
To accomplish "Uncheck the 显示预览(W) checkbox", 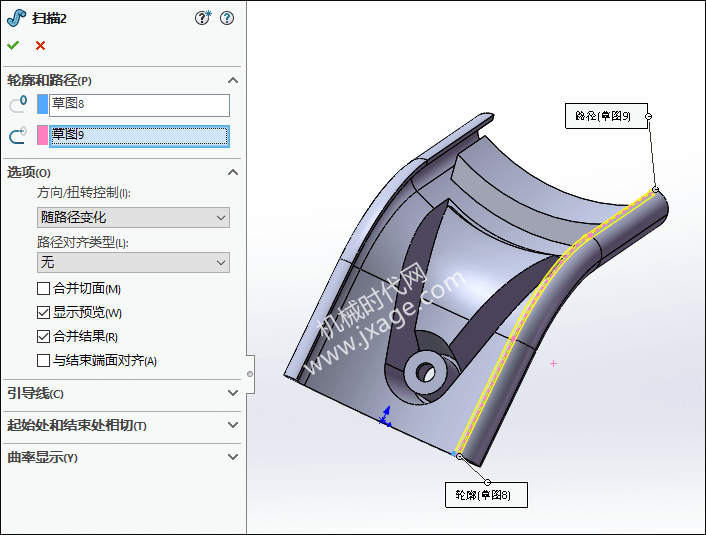I will click(43, 313).
